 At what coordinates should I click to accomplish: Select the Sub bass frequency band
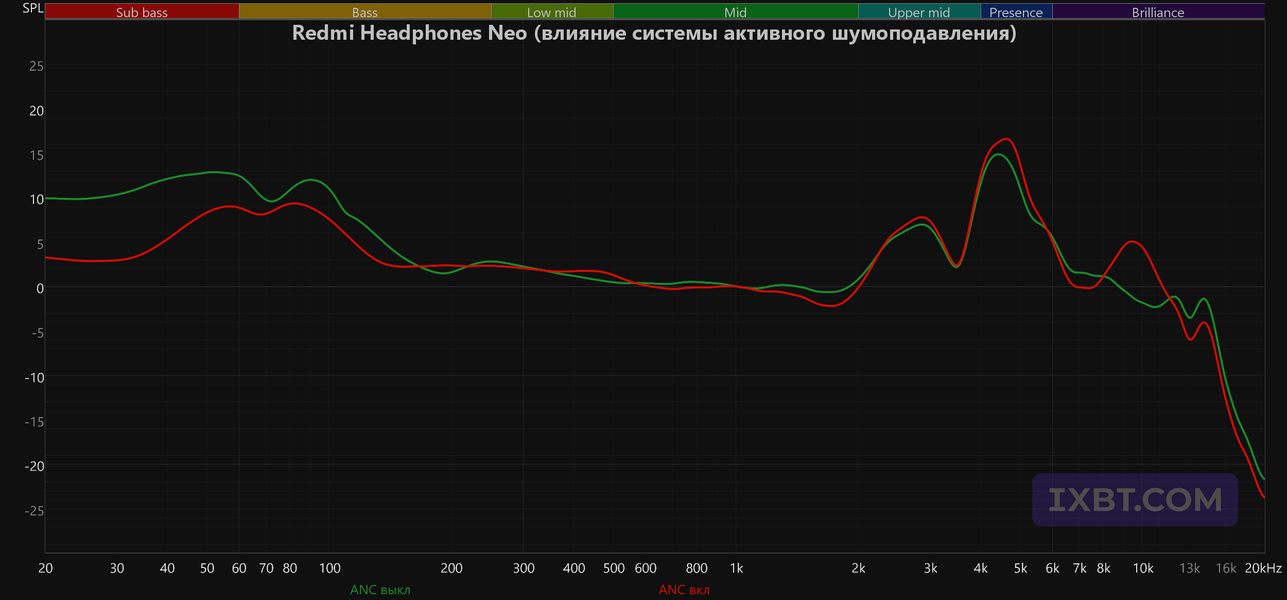pos(142,12)
